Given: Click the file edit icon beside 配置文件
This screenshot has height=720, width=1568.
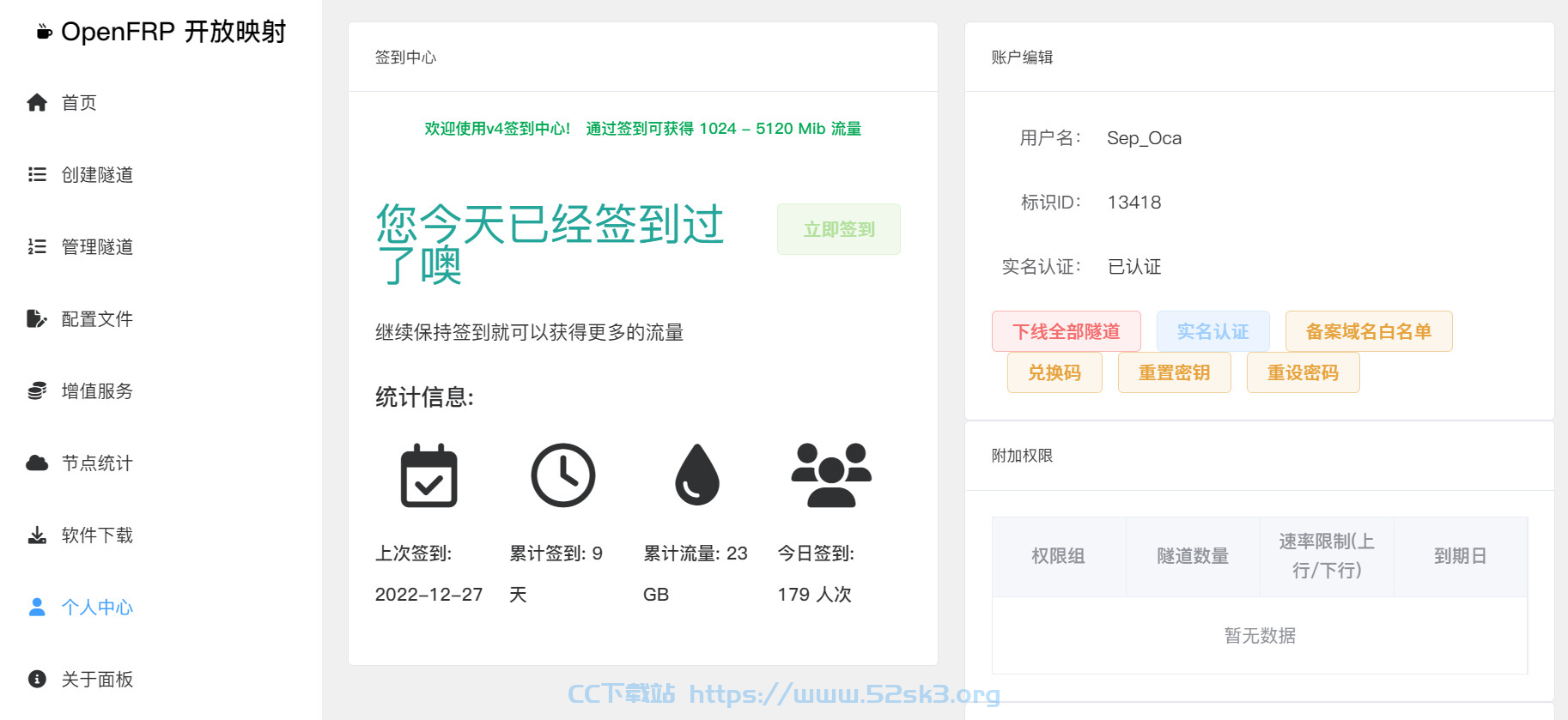Looking at the screenshot, I should [x=37, y=319].
